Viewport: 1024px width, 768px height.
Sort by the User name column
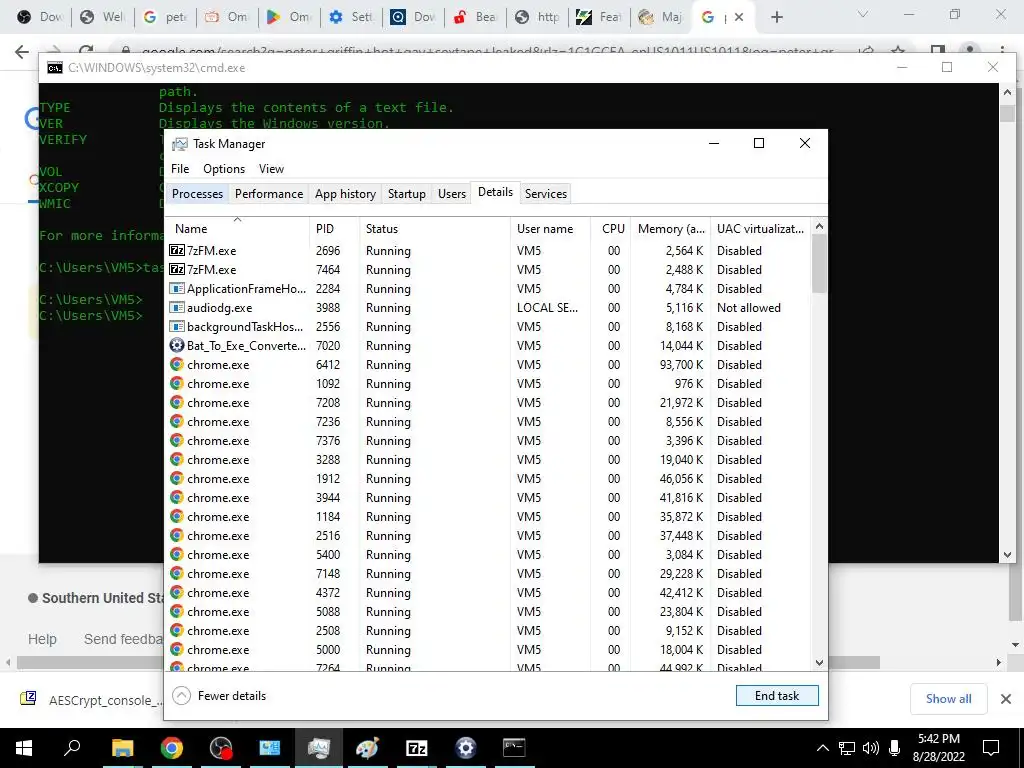[x=550, y=229]
